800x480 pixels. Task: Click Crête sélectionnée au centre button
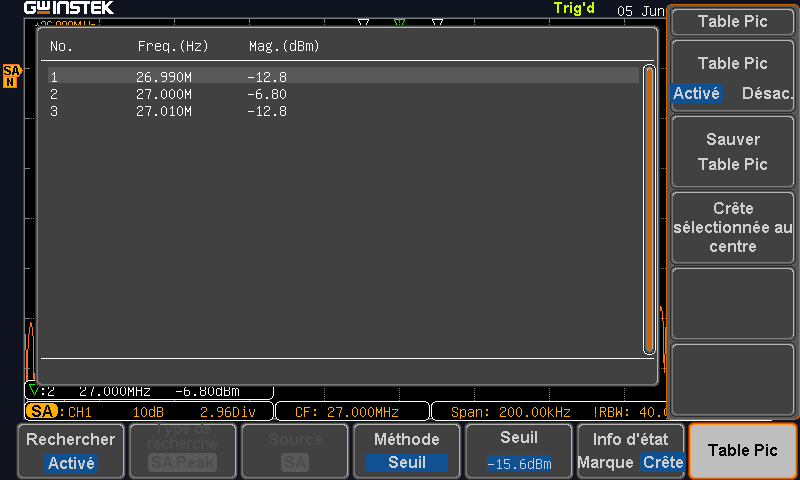tap(733, 228)
